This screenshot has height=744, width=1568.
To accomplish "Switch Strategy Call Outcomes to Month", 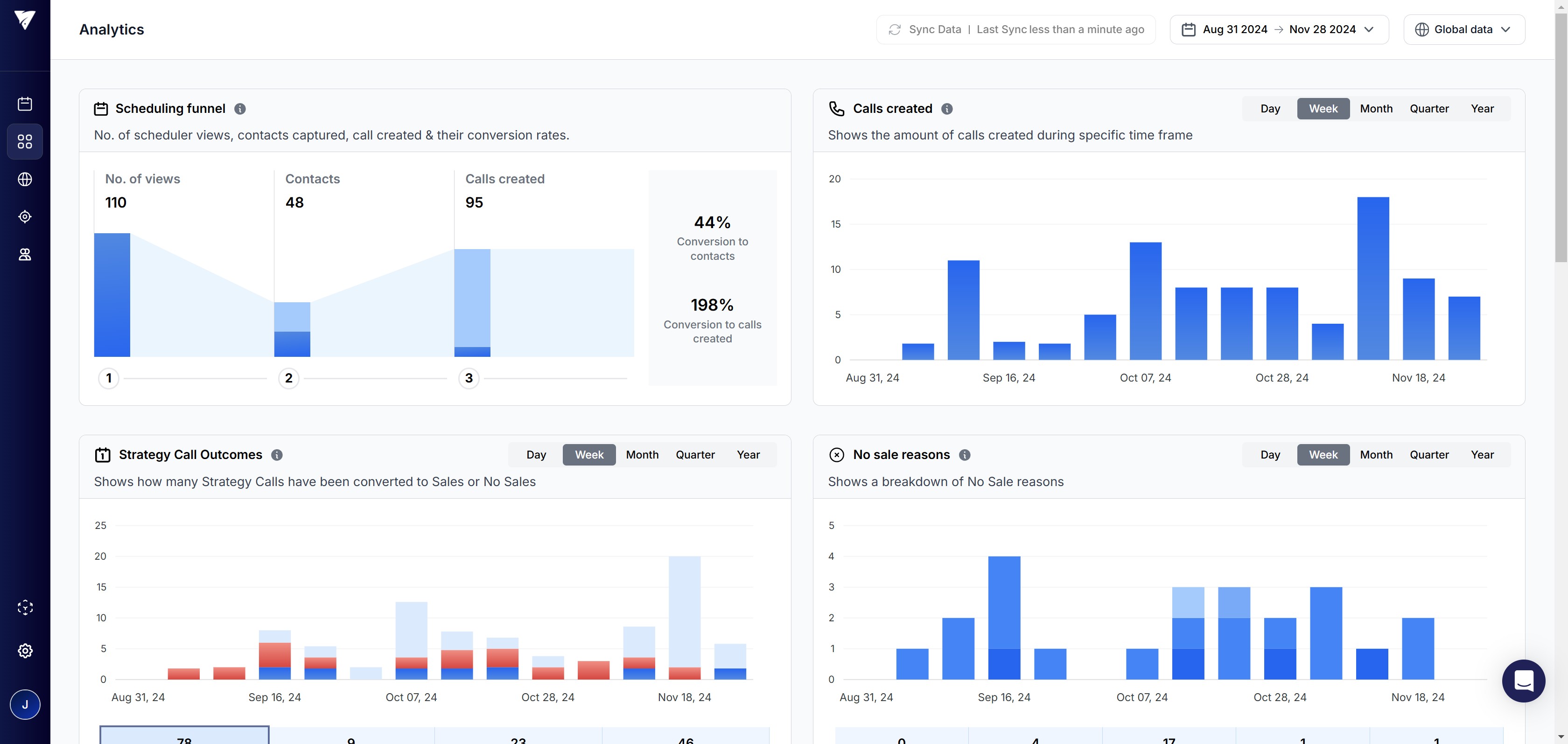I will pos(642,455).
